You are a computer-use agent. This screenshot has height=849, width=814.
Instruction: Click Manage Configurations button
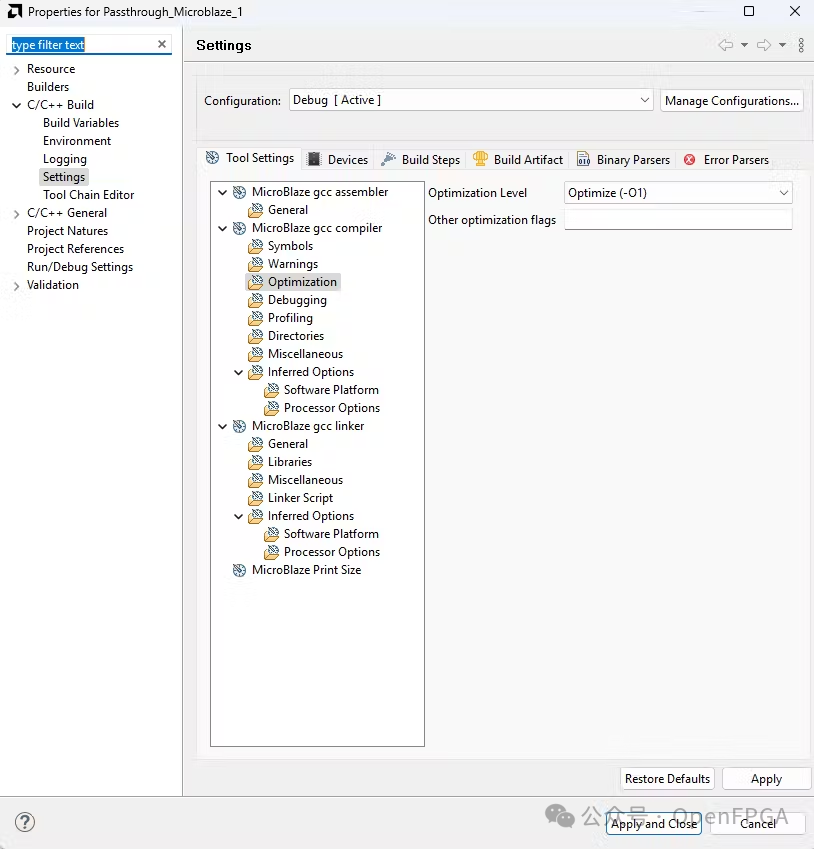[x=732, y=101]
